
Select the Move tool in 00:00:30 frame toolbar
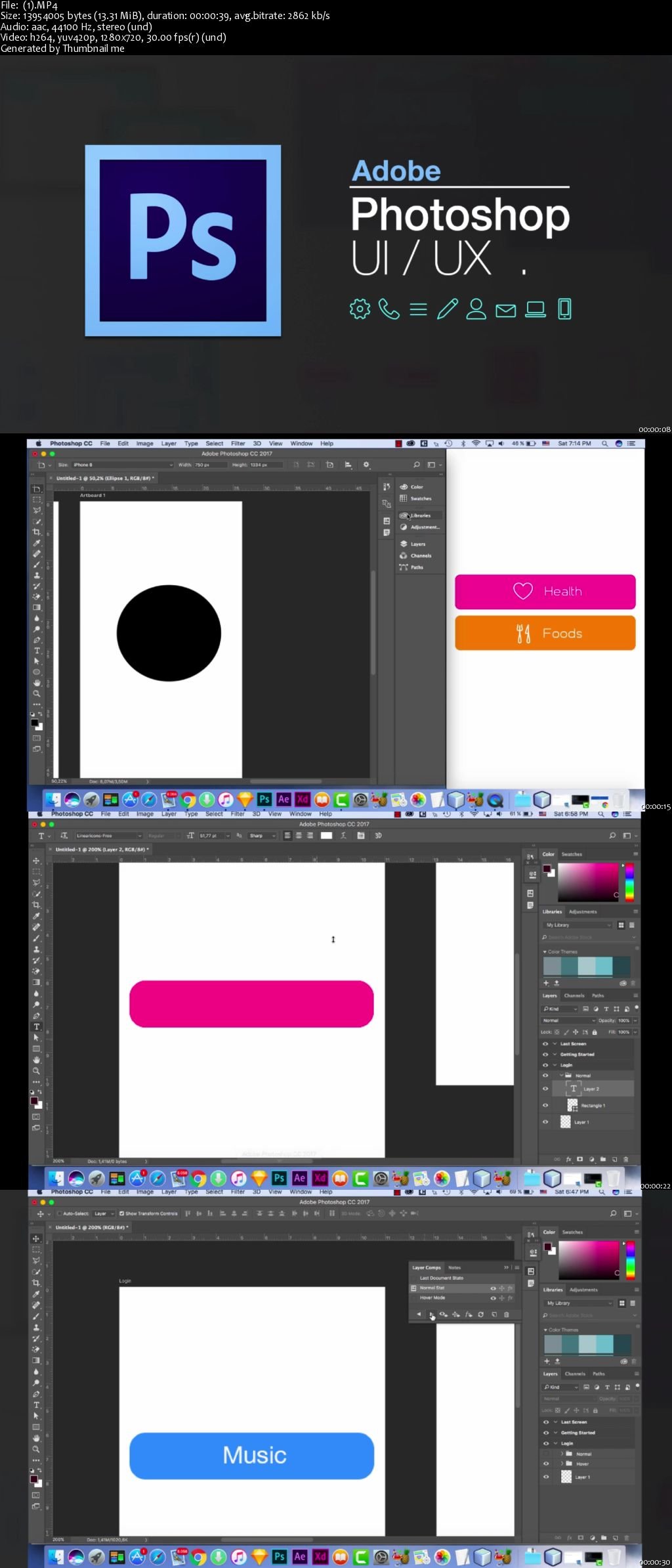(x=37, y=1239)
